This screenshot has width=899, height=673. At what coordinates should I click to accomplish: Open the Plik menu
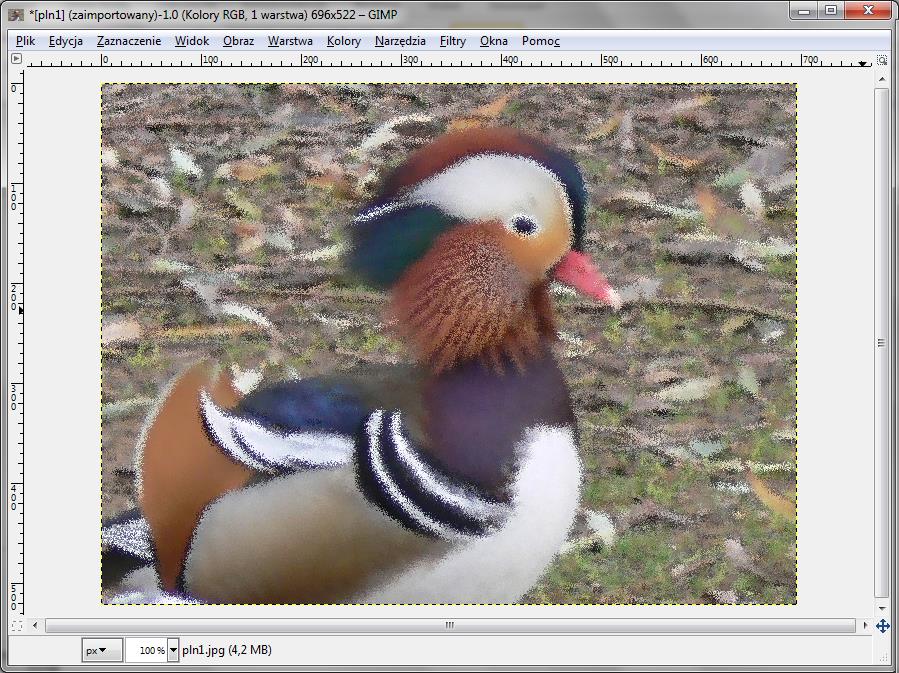click(25, 41)
